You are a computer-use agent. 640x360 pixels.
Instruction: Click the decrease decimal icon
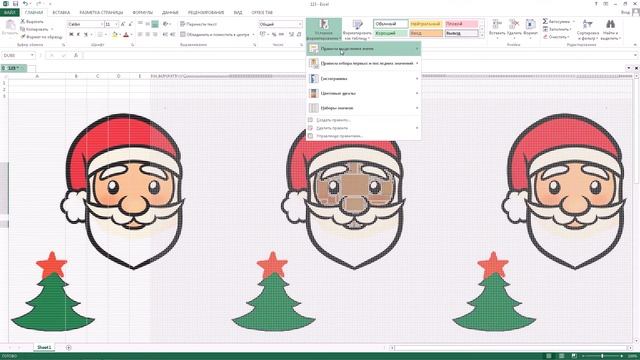click(x=299, y=34)
